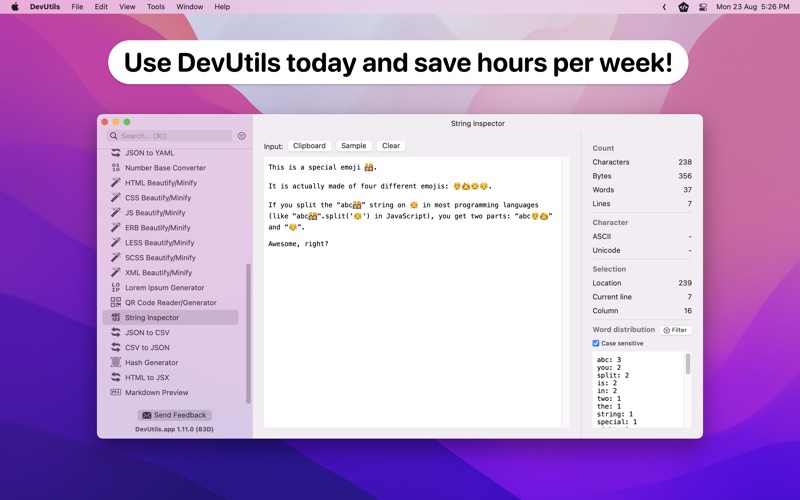This screenshot has height=500, width=800.
Task: Click the 'Awesome, right?' line in input
Action: [x=298, y=244]
